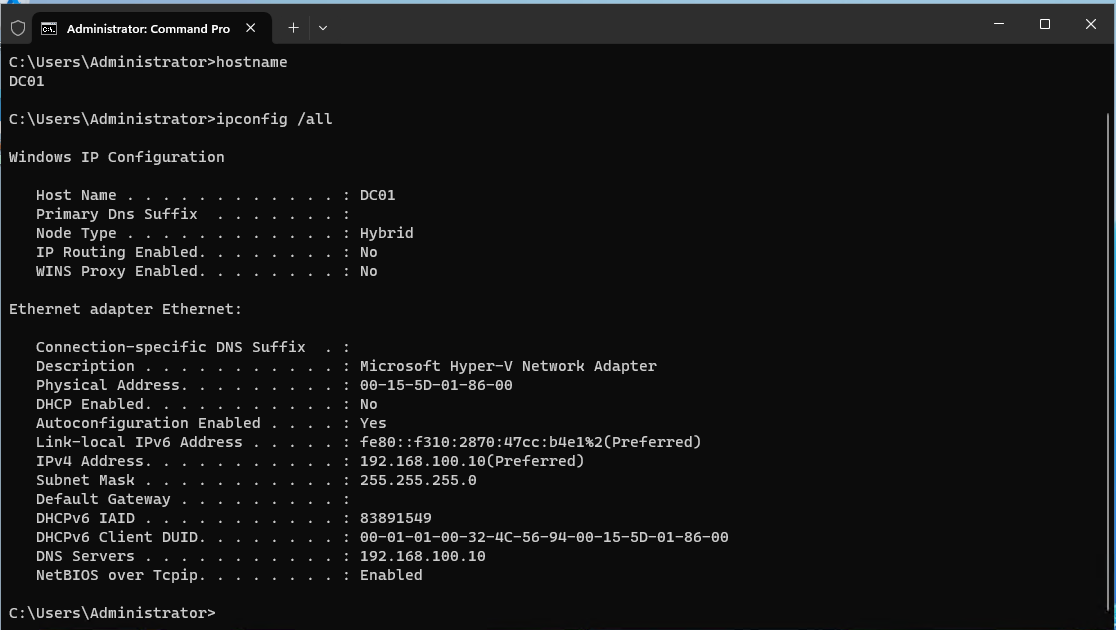Minimize the terminal window

coord(999,23)
